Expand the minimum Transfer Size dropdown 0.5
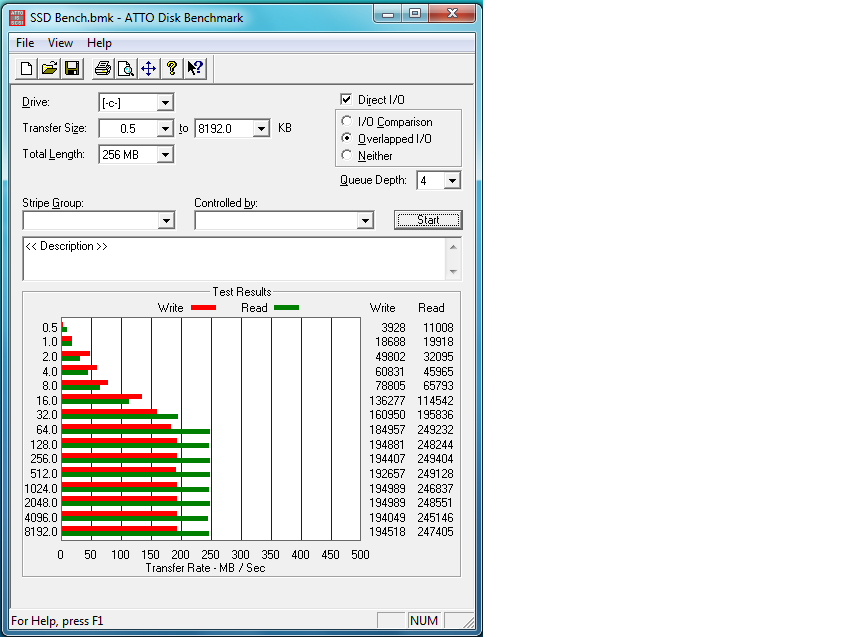 tap(165, 128)
